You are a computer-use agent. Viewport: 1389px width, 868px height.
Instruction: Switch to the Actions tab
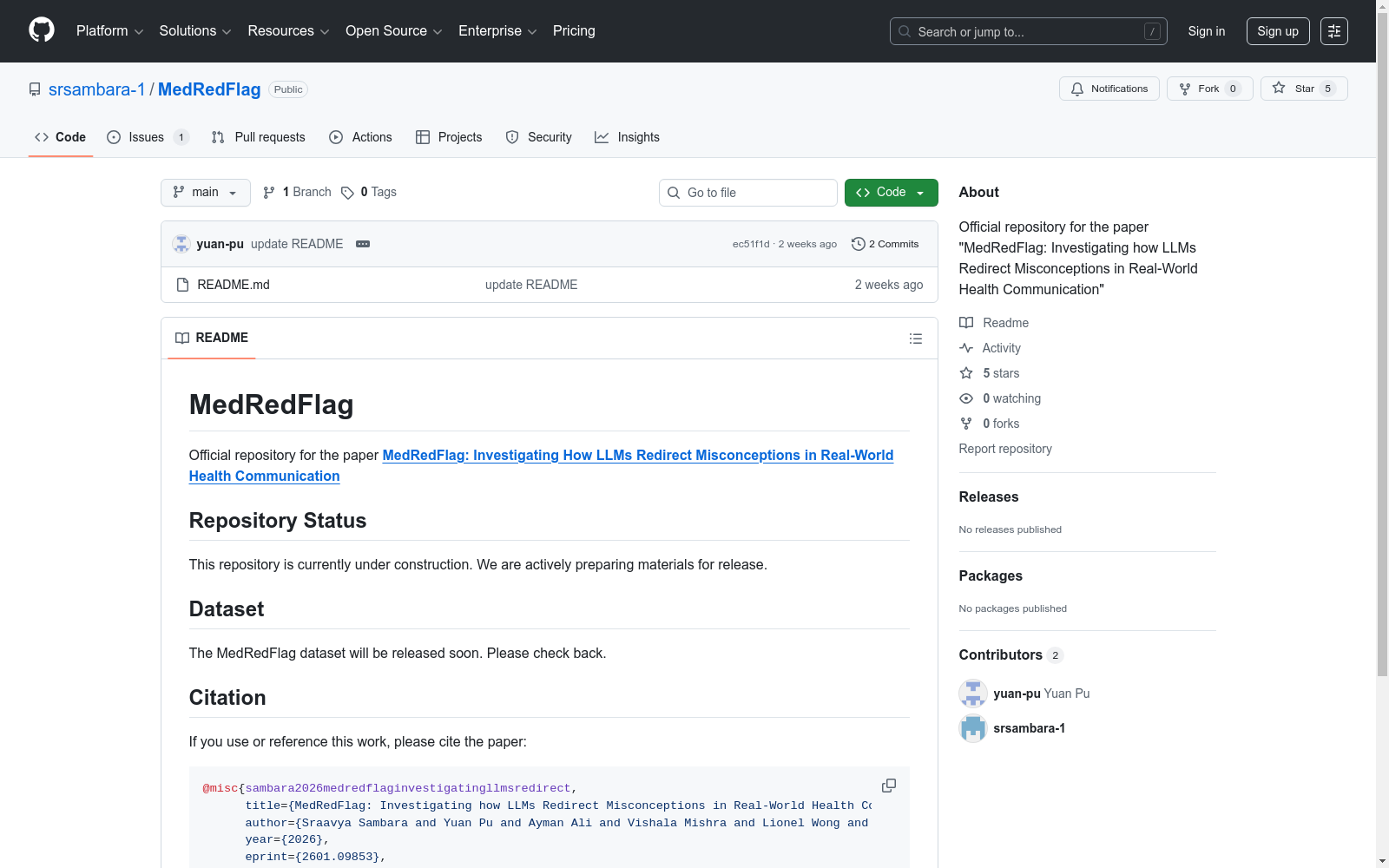click(361, 137)
